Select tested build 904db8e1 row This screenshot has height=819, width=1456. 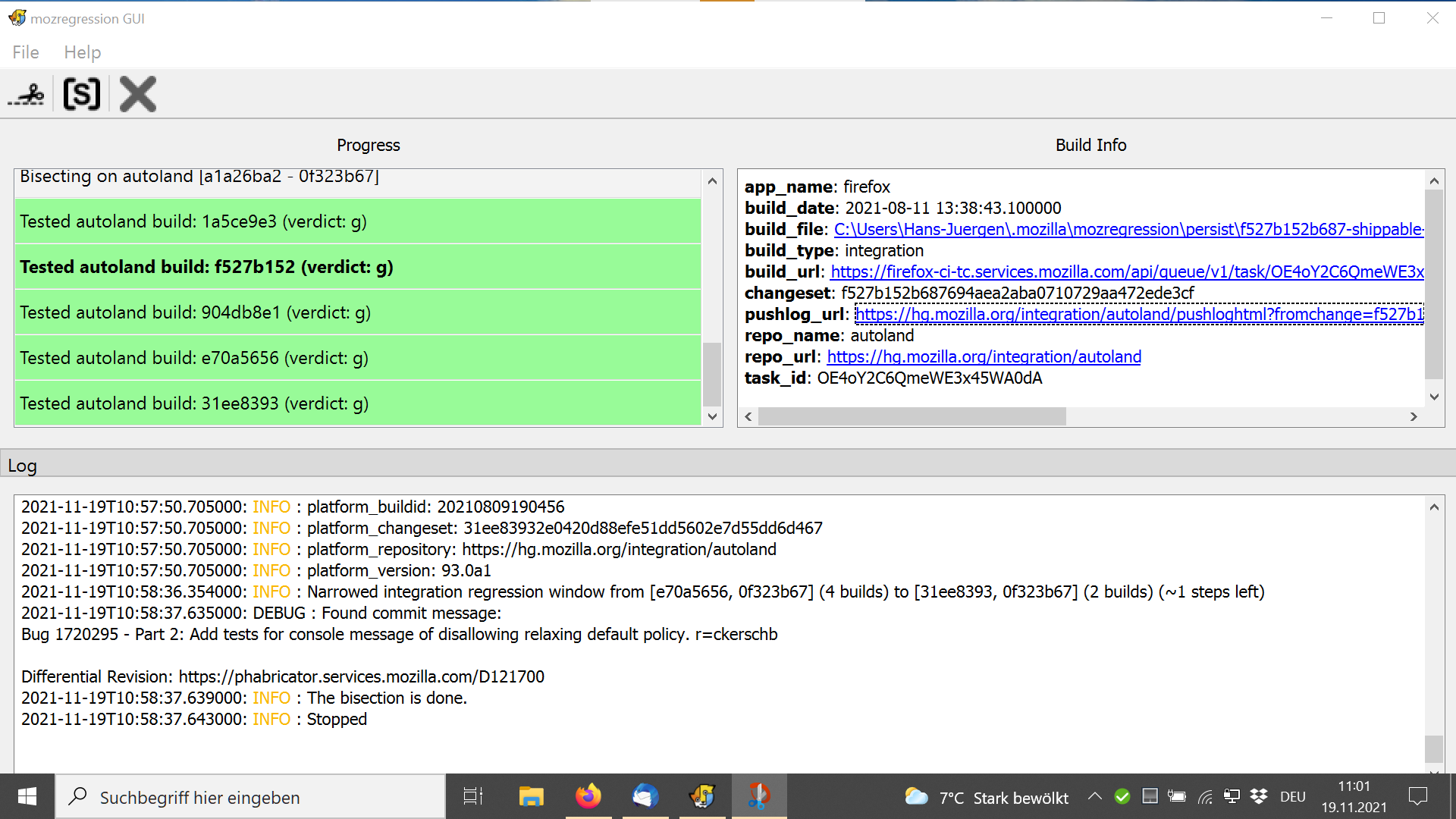click(356, 312)
